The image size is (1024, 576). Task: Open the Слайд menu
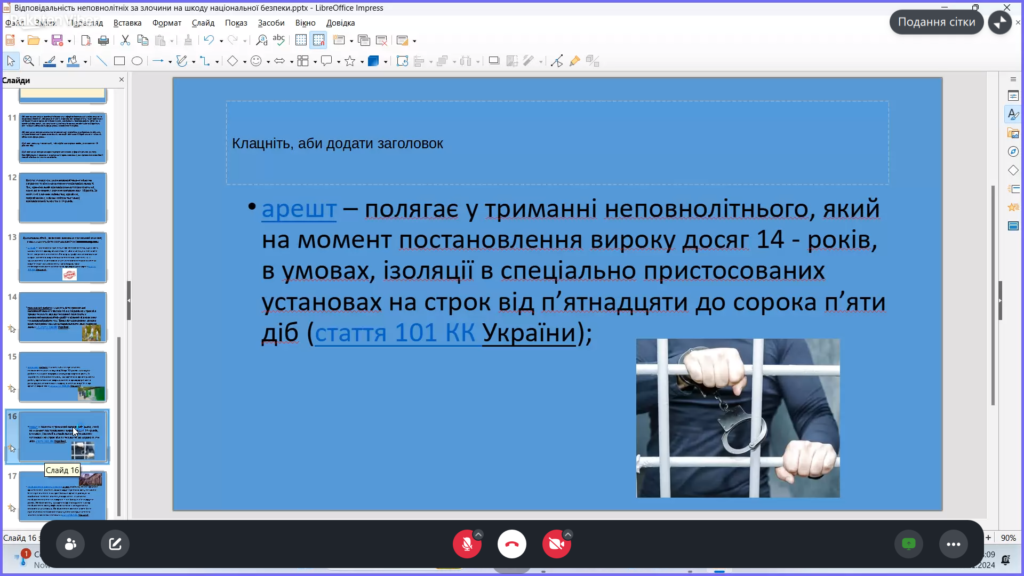point(203,22)
